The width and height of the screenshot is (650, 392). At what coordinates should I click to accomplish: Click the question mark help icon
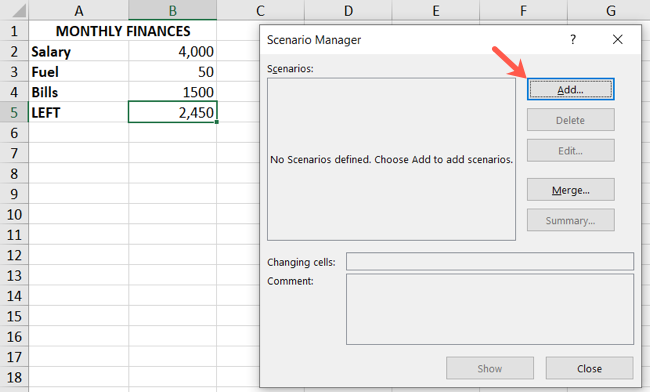(572, 40)
